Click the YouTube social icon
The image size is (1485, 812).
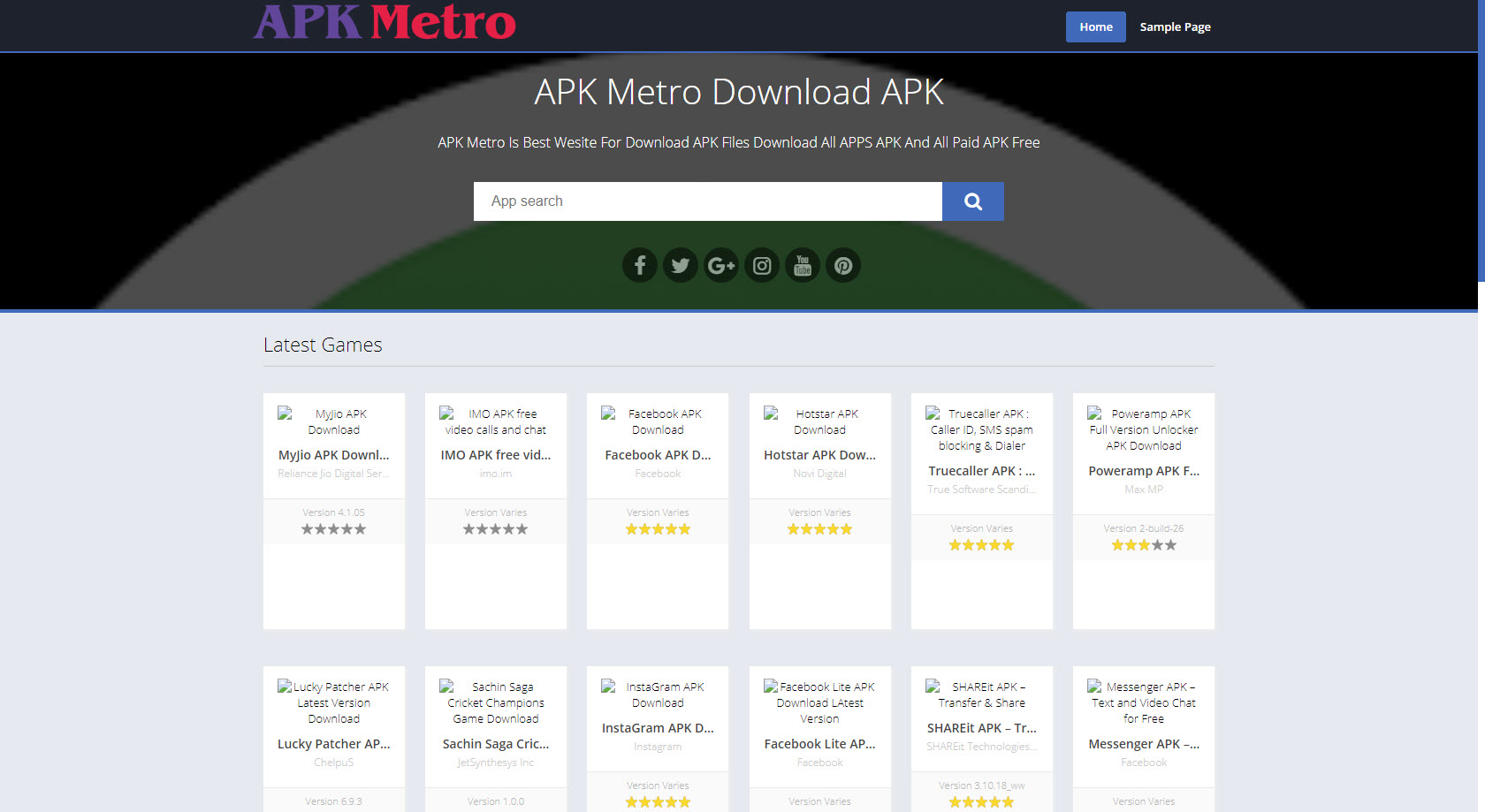(x=802, y=265)
